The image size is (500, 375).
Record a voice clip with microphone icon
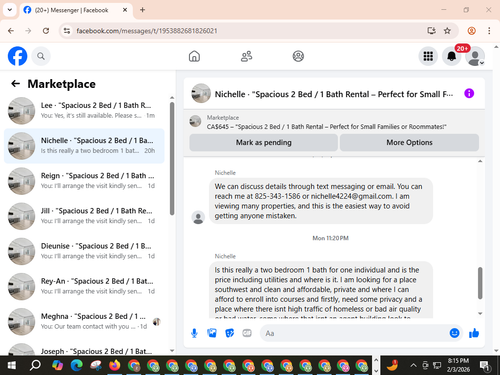point(194,333)
